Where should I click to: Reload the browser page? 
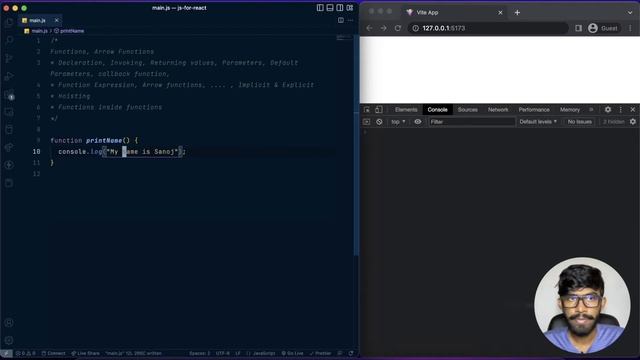398,28
